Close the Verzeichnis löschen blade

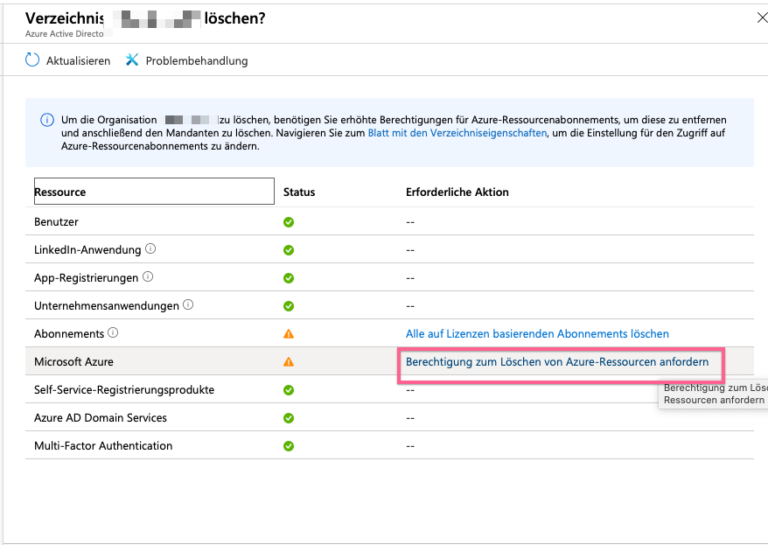tap(762, 18)
